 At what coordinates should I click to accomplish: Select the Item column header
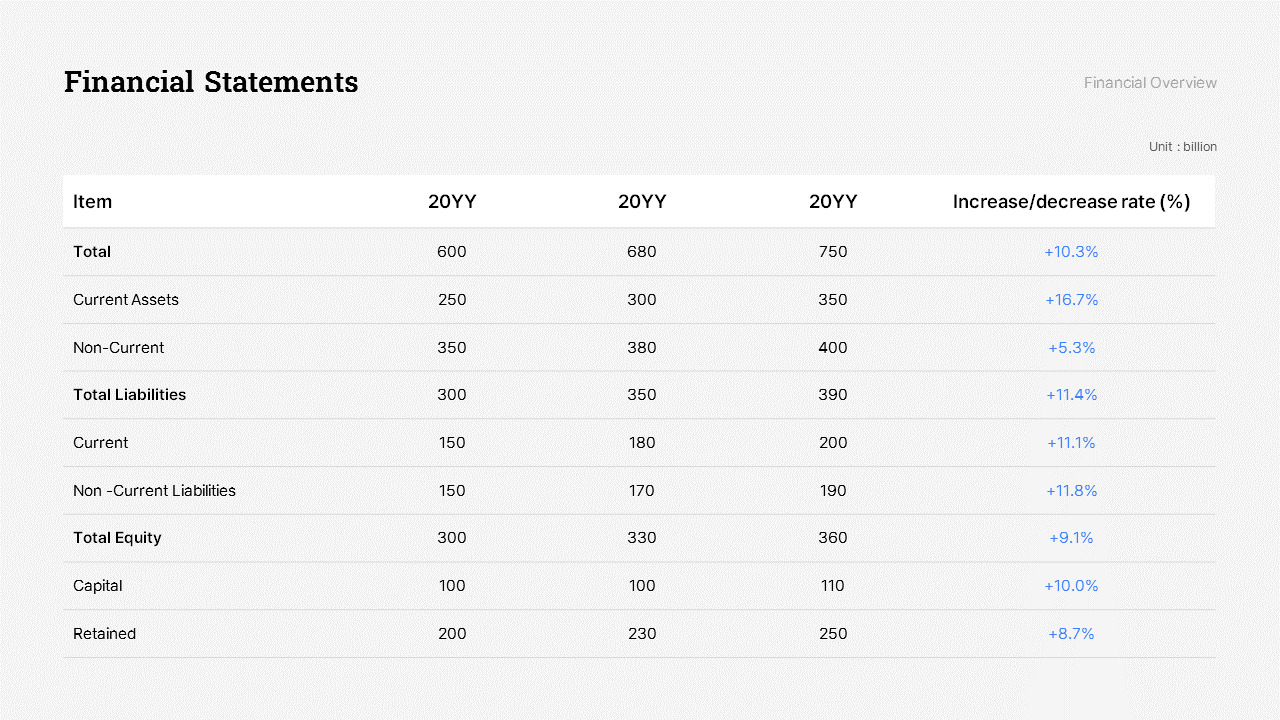click(x=92, y=202)
